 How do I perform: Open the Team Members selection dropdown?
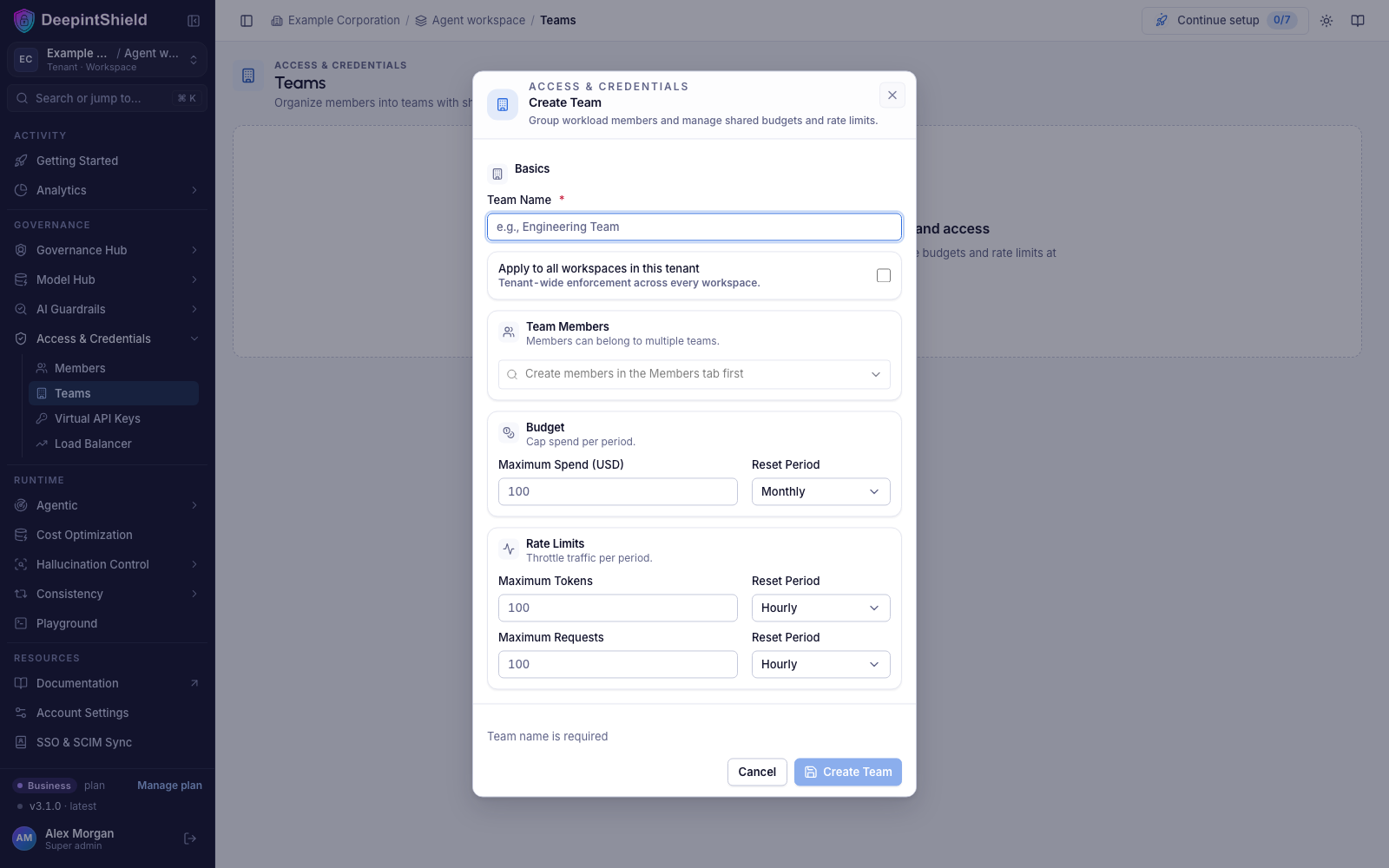(x=694, y=374)
